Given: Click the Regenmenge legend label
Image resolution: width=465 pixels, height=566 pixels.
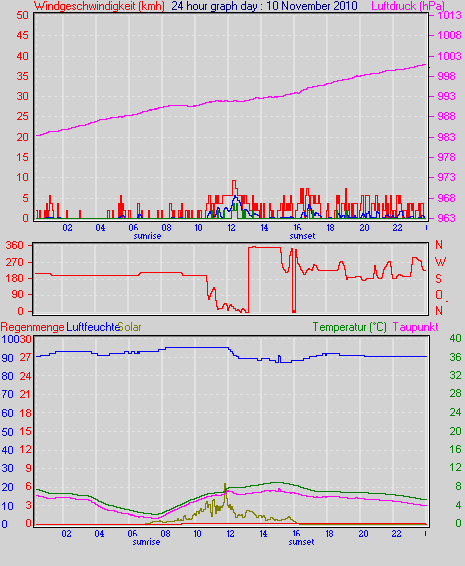Looking at the screenshot, I should click(x=32, y=327).
